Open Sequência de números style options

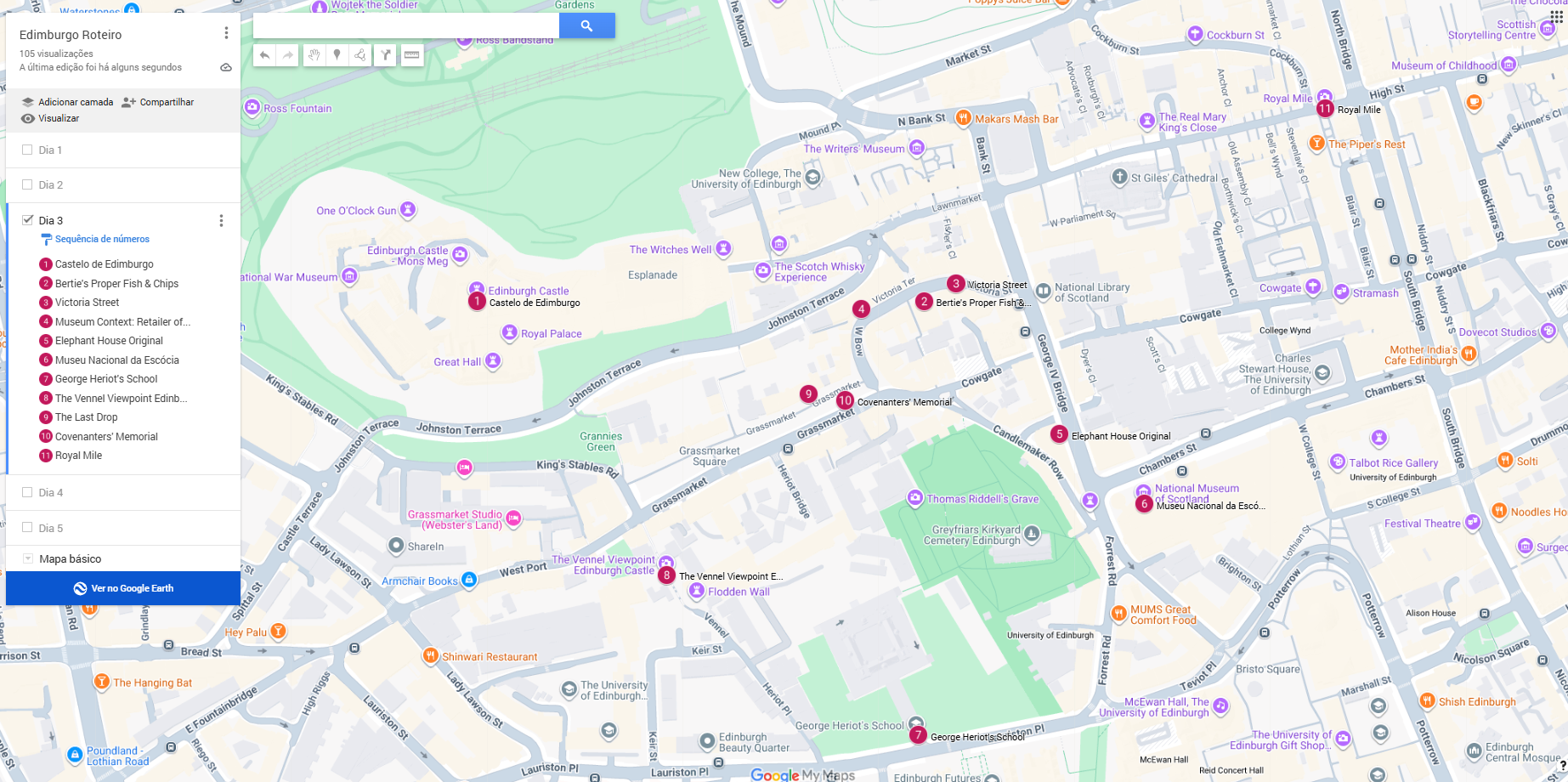point(95,240)
